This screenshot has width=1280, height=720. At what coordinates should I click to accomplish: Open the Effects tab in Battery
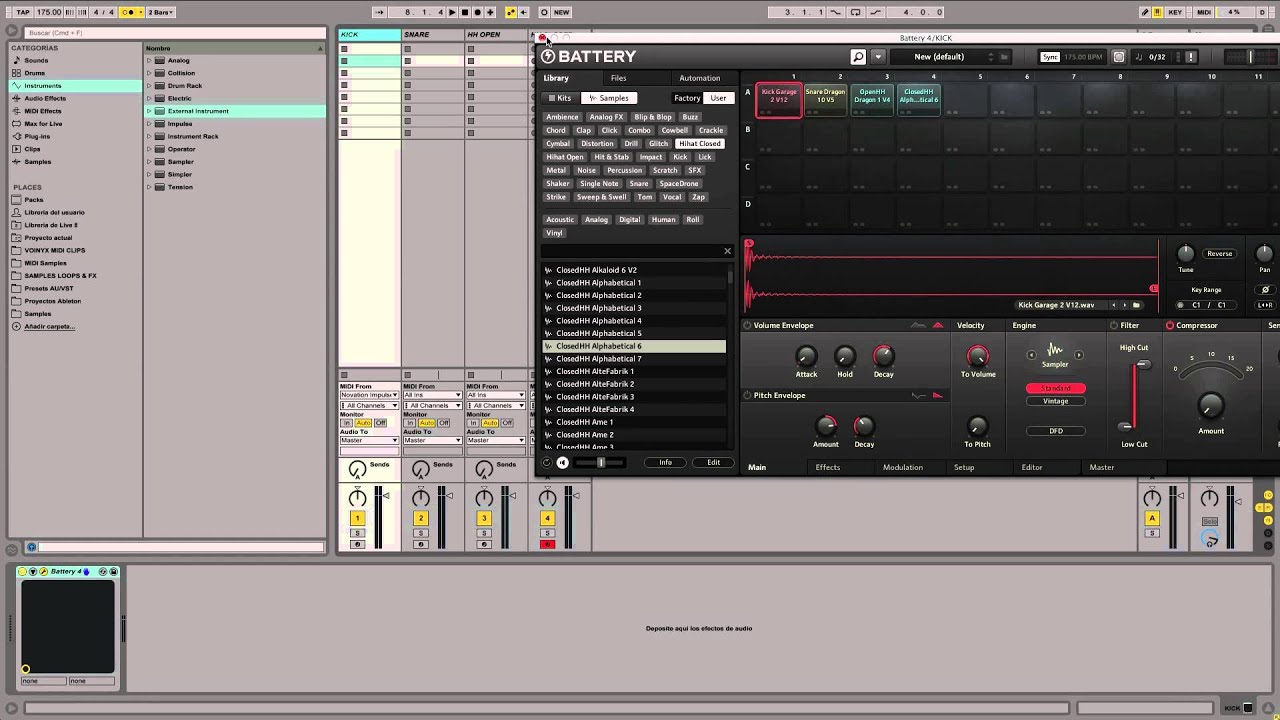(828, 467)
